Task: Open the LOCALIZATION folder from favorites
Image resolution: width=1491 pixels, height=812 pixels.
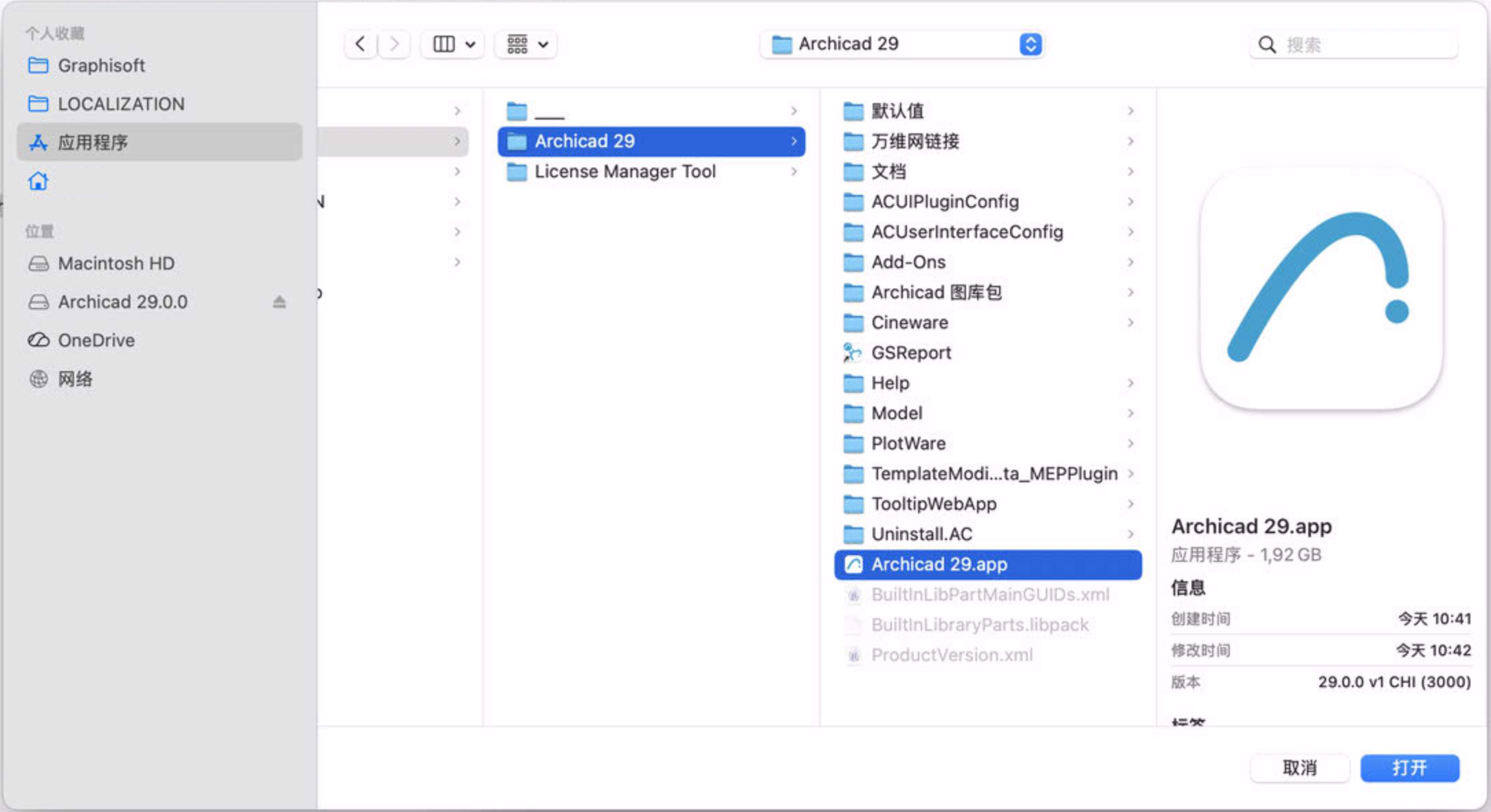Action: coord(121,103)
